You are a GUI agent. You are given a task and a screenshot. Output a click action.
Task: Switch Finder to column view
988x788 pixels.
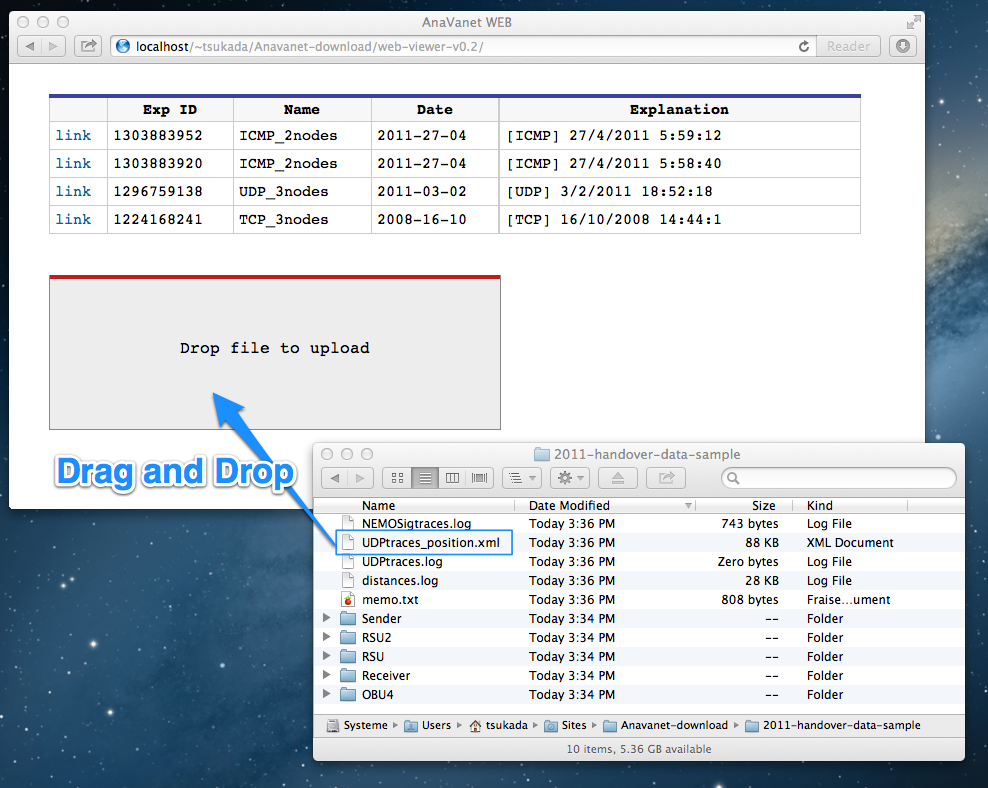click(452, 478)
